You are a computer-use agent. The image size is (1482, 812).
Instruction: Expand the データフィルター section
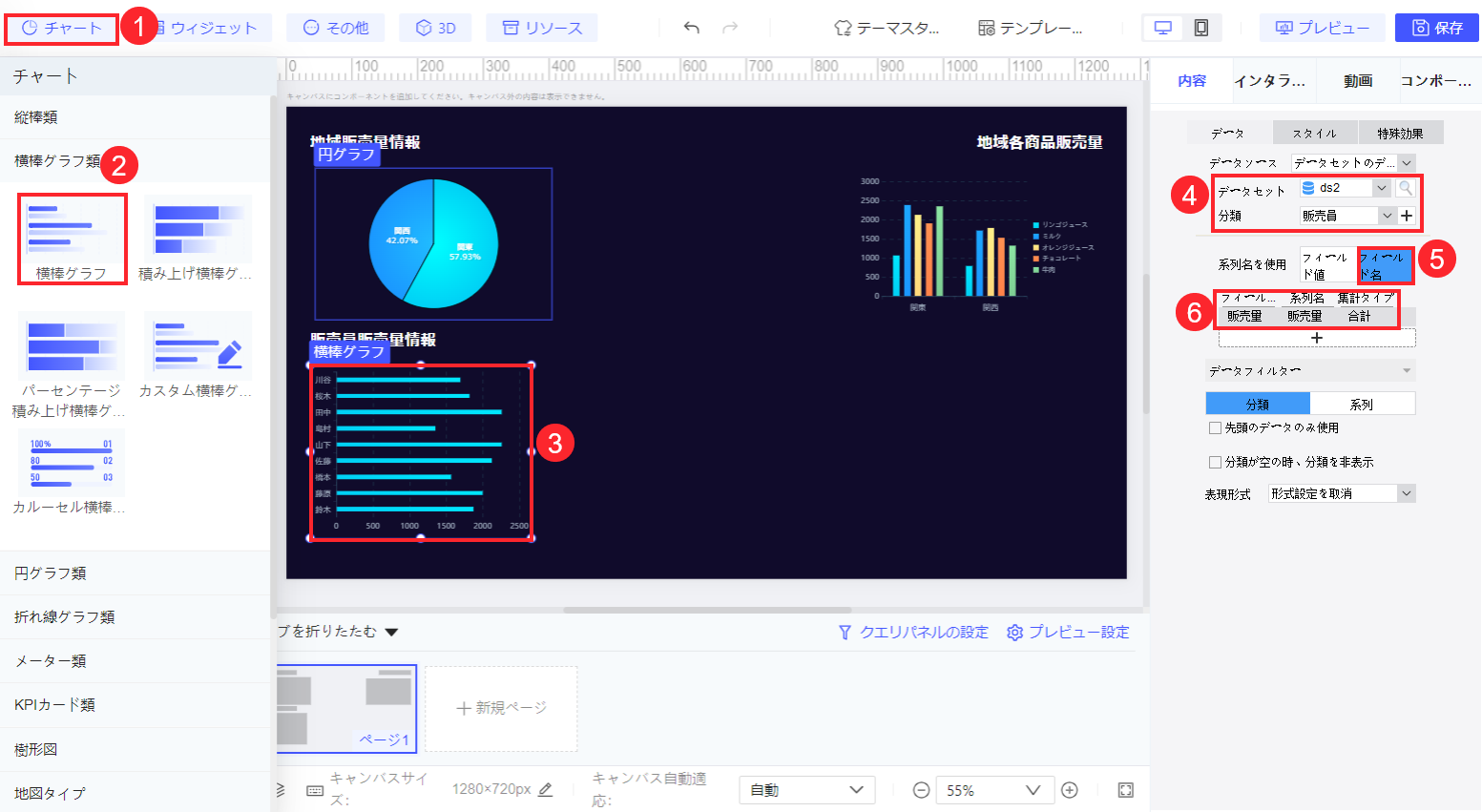1310,370
